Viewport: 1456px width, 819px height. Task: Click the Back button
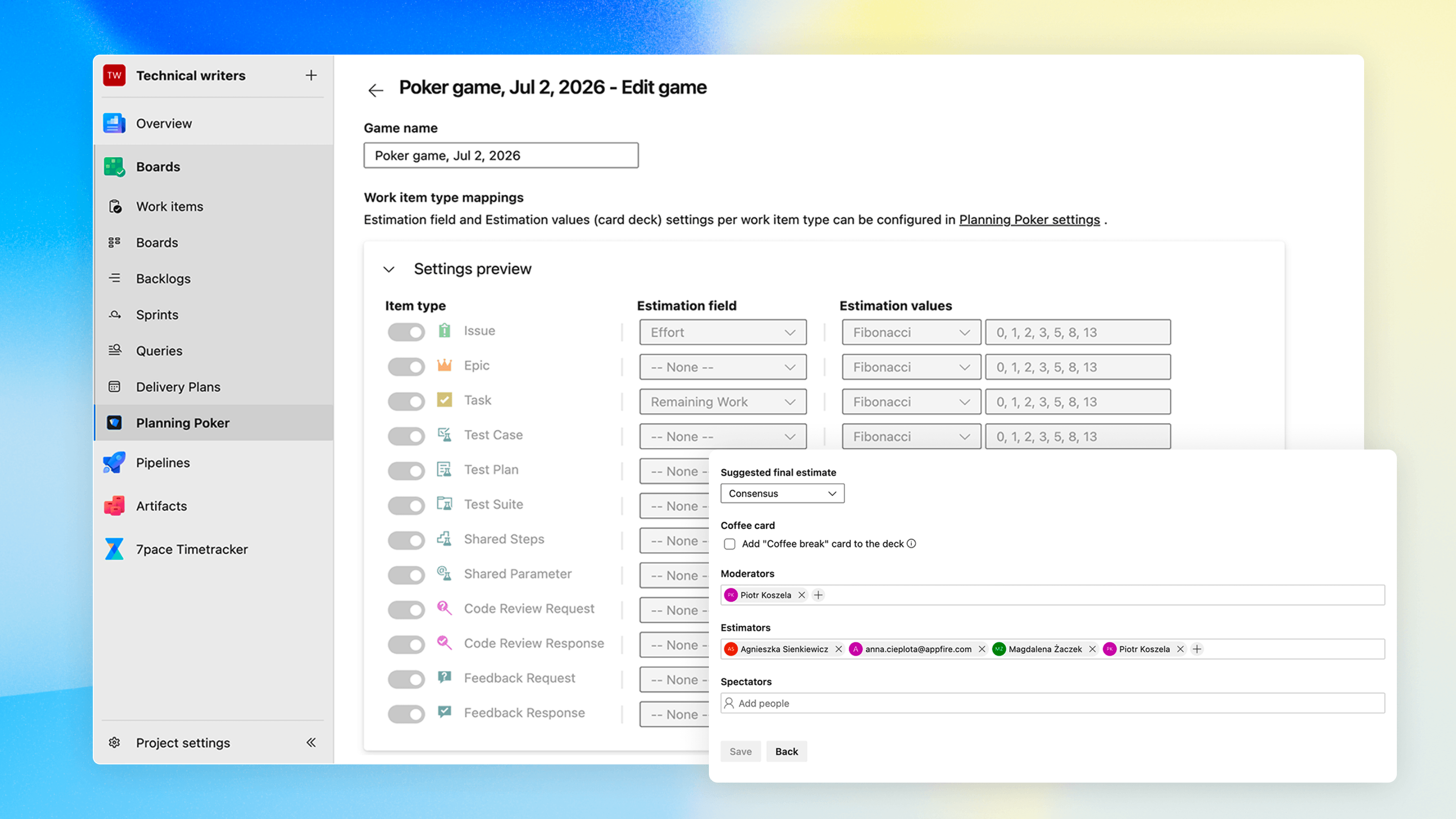tap(786, 751)
